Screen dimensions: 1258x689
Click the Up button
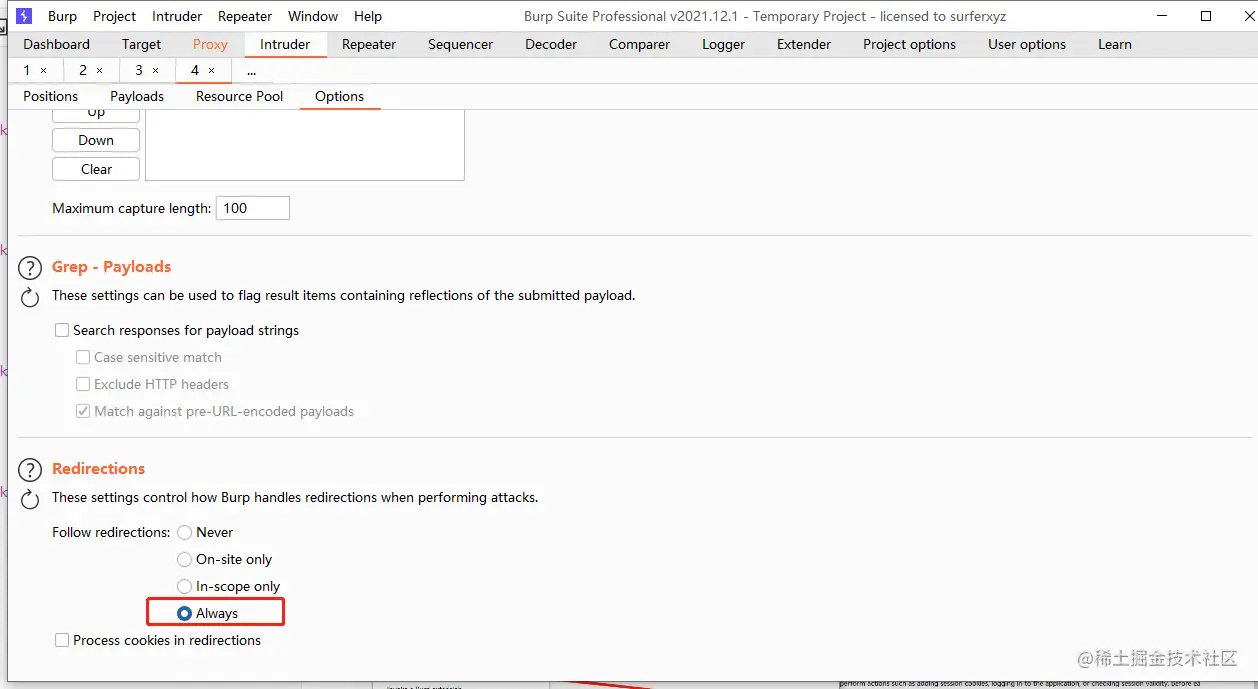coord(96,116)
